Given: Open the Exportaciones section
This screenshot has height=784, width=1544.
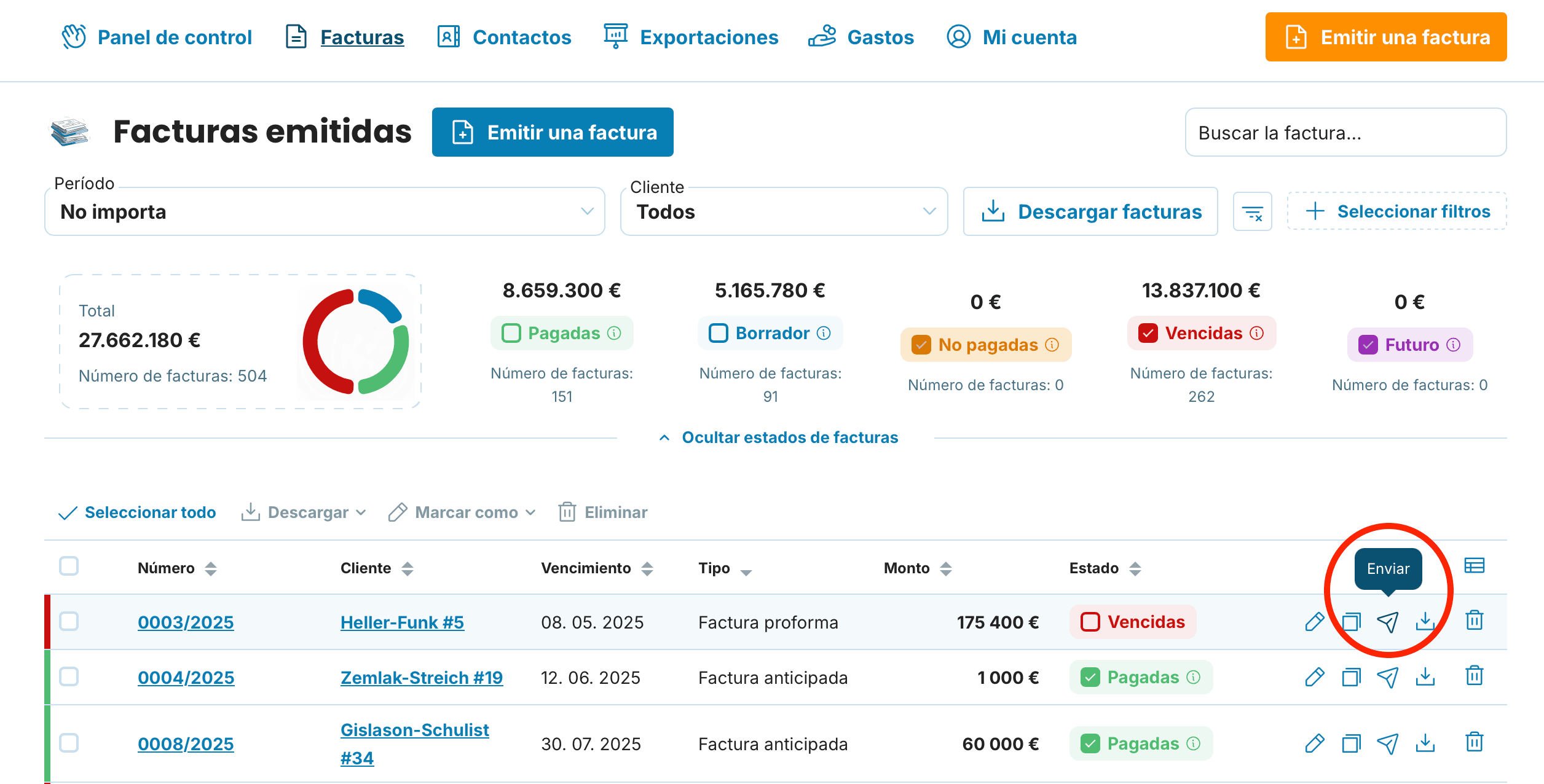Looking at the screenshot, I should (x=691, y=37).
